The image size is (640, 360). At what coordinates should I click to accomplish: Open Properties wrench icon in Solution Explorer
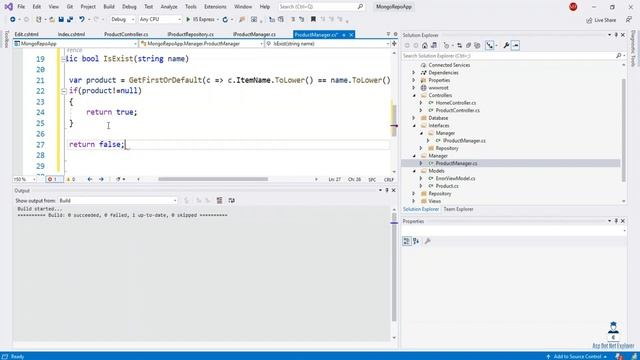[506, 45]
